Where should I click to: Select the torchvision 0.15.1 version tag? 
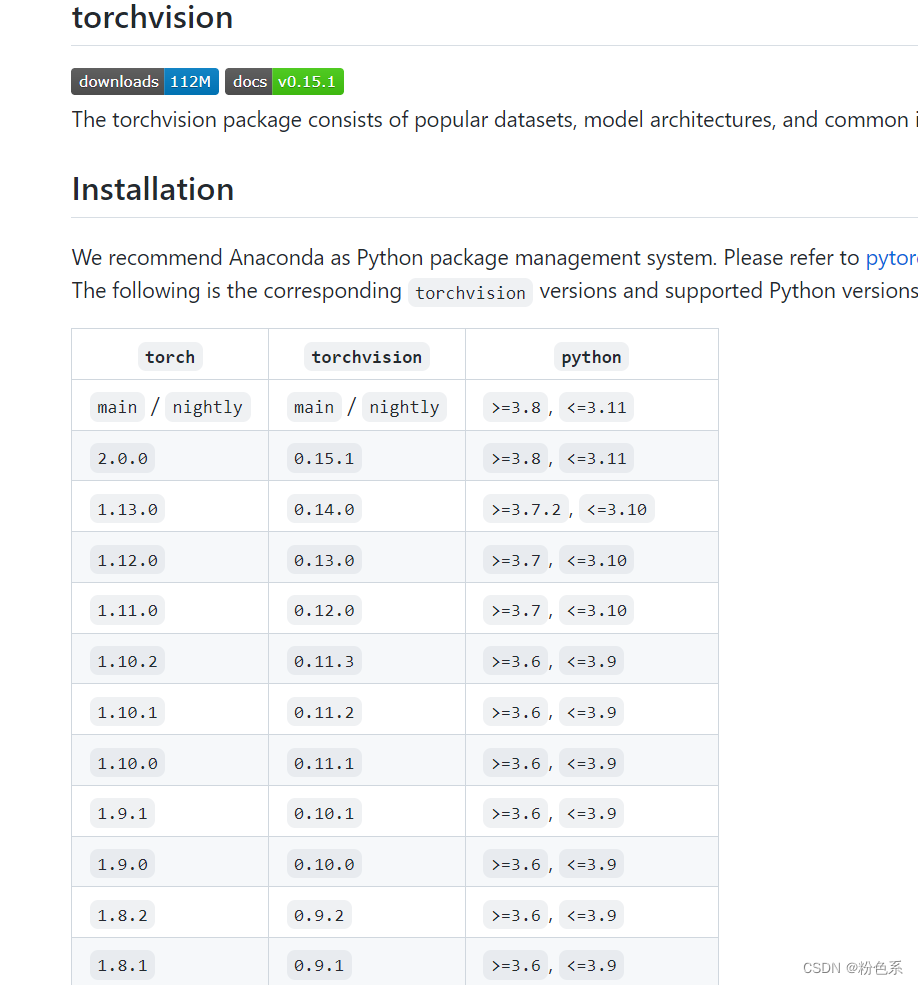pyautogui.click(x=324, y=457)
